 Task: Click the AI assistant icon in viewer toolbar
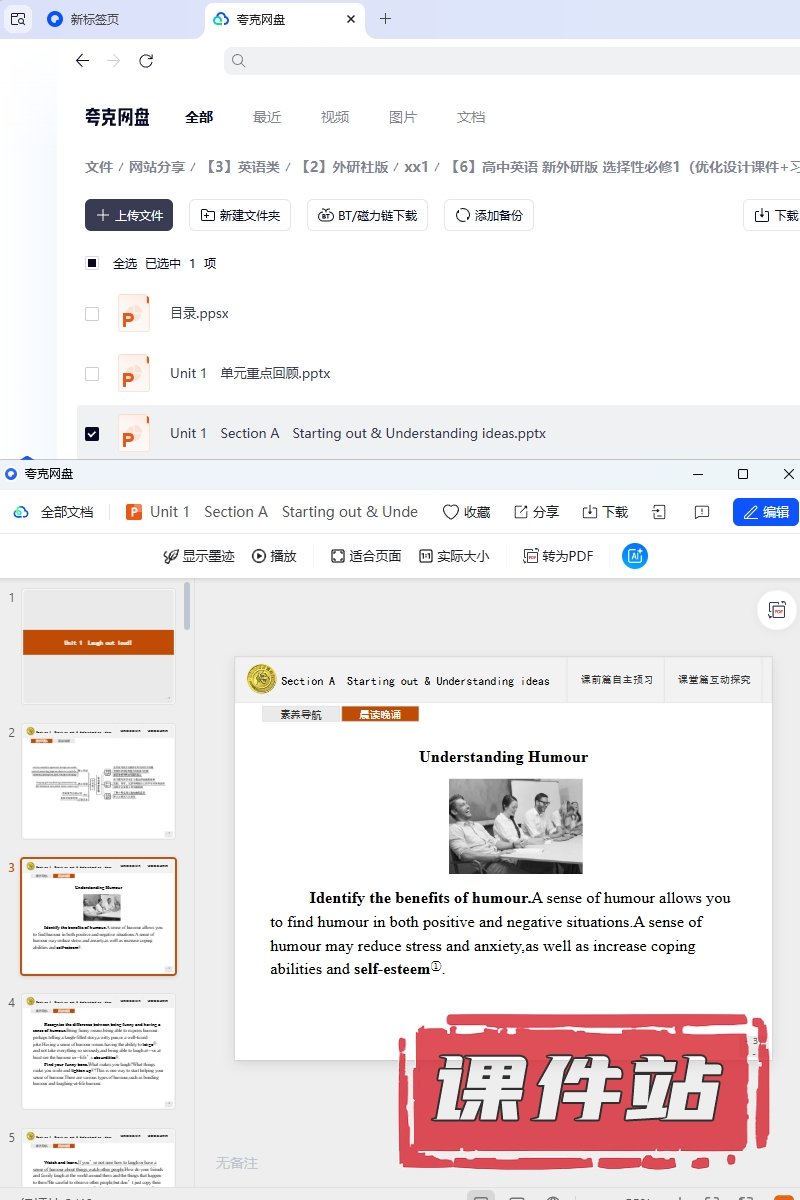[634, 556]
